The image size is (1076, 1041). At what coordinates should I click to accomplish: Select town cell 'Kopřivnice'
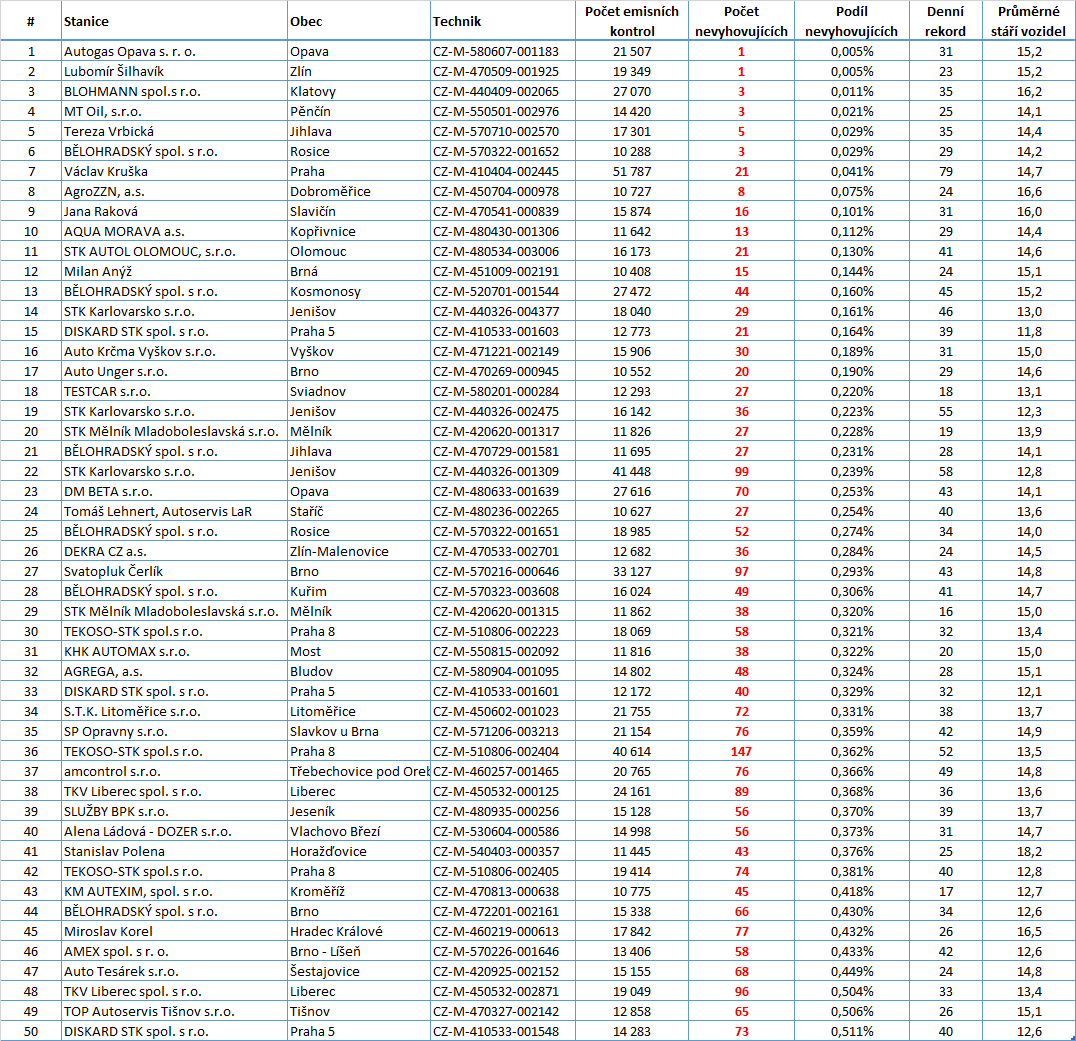coord(359,231)
